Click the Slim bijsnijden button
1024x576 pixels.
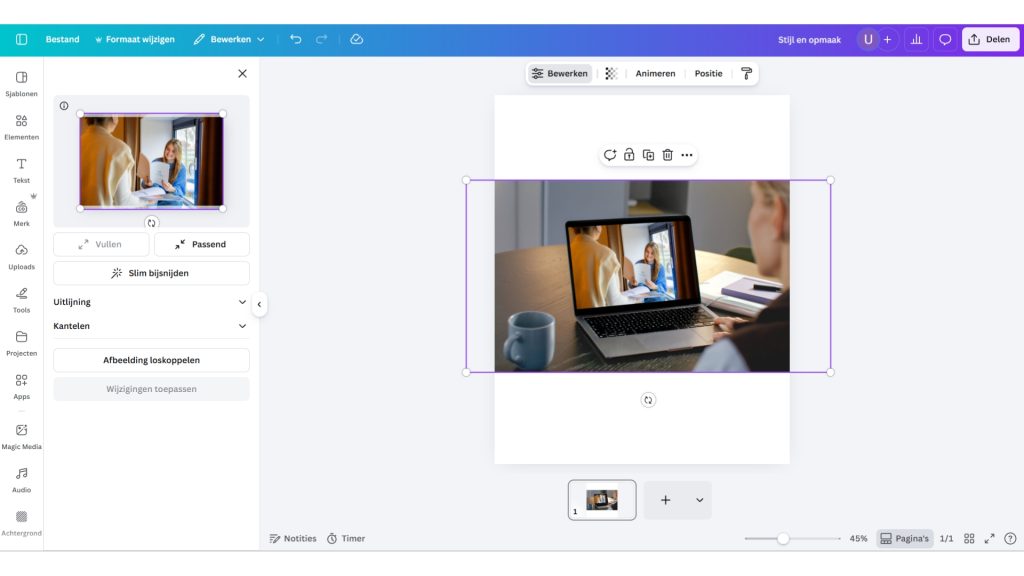pyautogui.click(x=151, y=273)
